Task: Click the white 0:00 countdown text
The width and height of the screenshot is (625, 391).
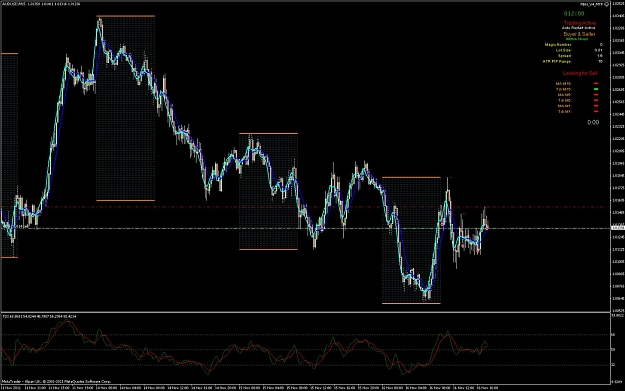Action: click(593, 122)
